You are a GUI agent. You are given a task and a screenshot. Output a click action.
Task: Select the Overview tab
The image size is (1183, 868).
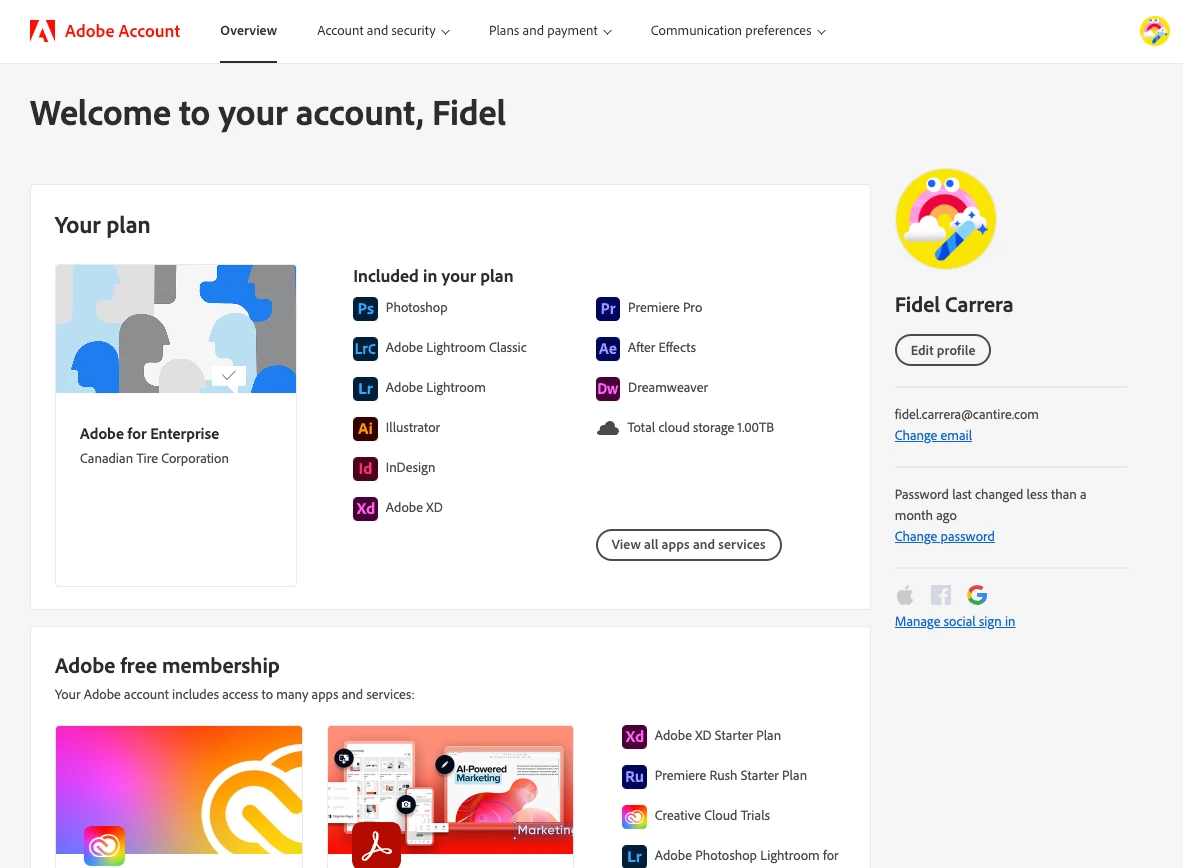pyautogui.click(x=248, y=31)
